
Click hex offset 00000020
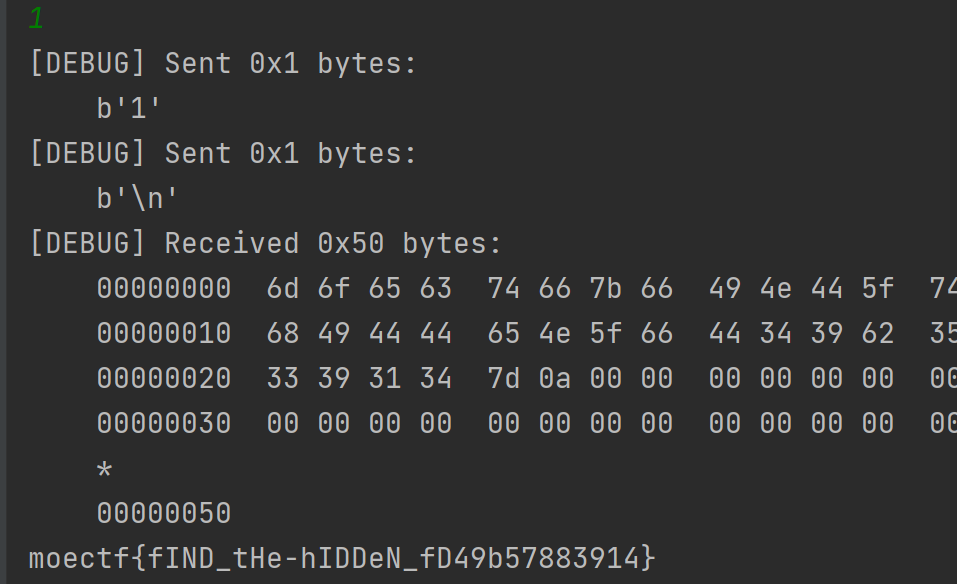tap(164, 378)
